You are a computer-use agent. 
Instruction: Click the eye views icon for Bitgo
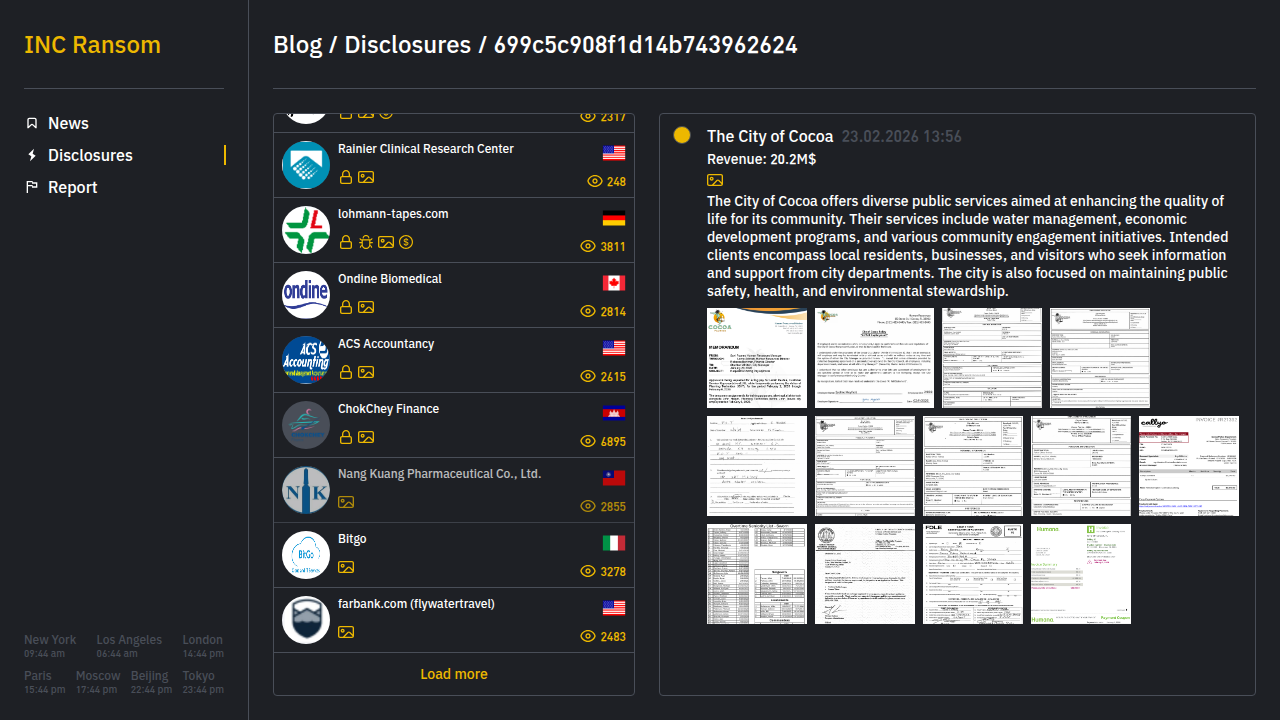[588, 571]
